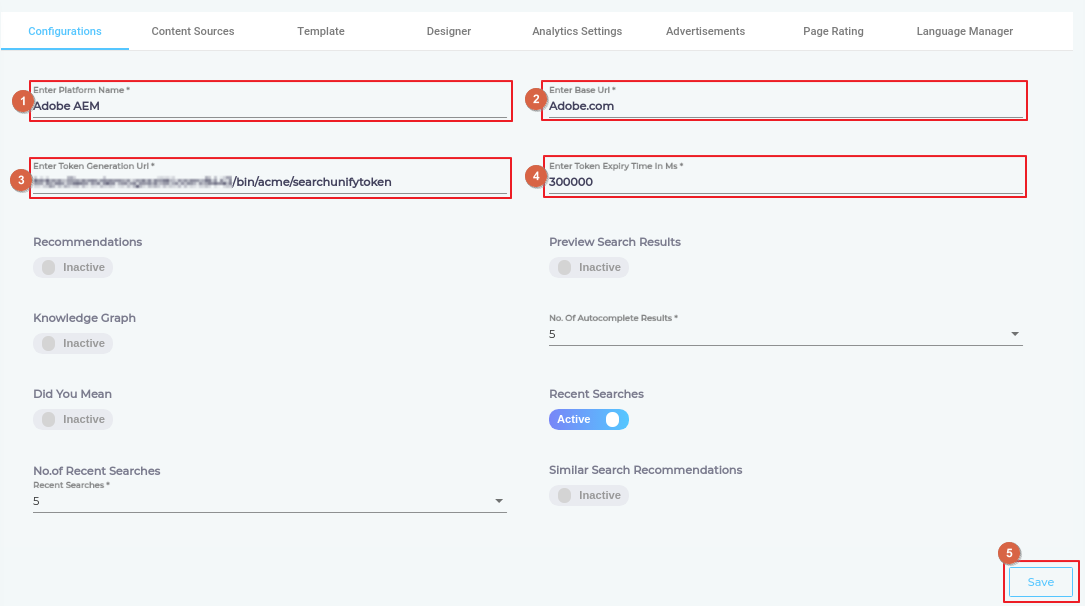1085x606 pixels.
Task: Click the Save button
Action: 1040,582
